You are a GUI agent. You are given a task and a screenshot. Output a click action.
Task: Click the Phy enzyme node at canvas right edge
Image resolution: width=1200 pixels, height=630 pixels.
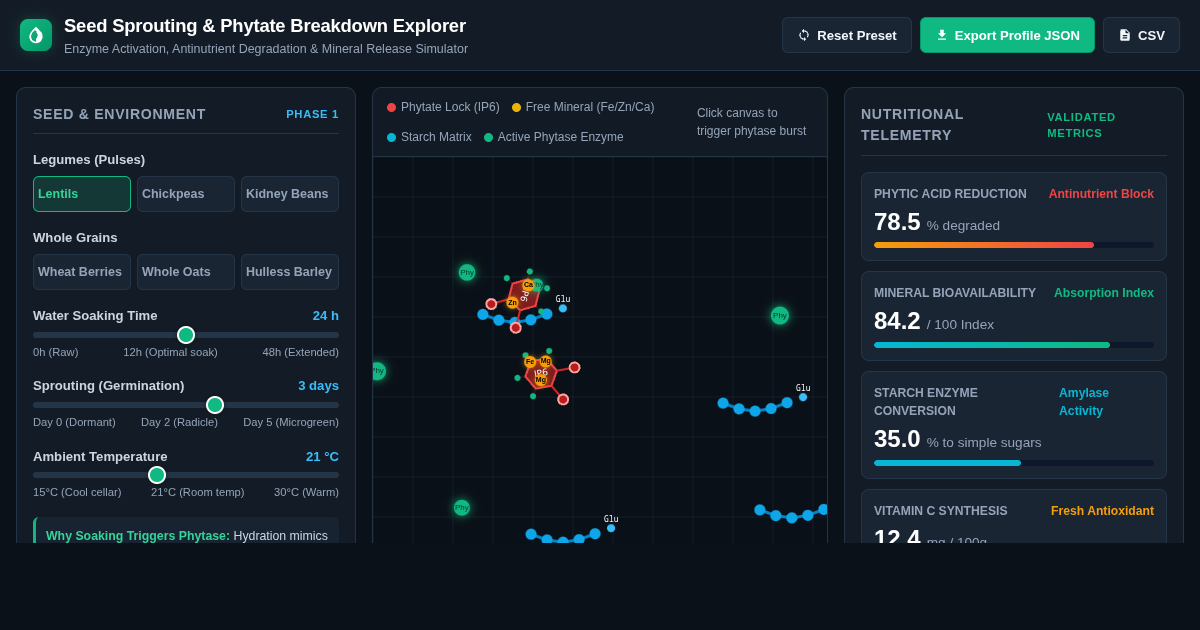[780, 315]
